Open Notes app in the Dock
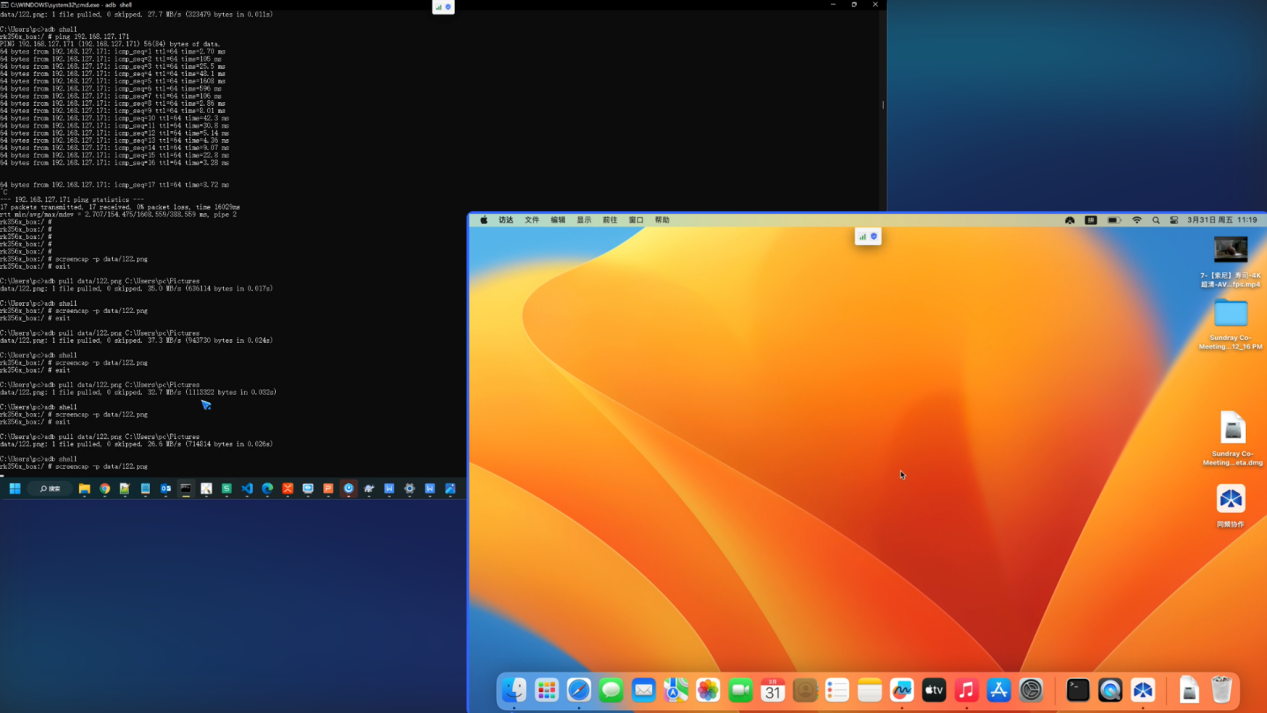The height and width of the screenshot is (713, 1267). [x=870, y=690]
